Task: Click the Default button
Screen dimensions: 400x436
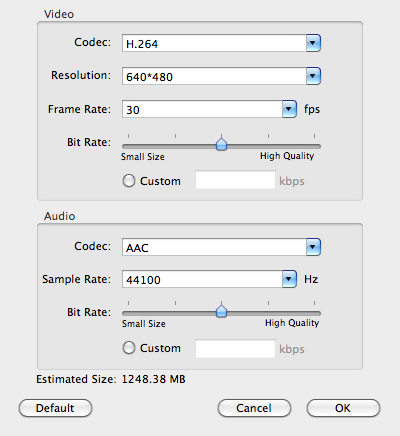Action: click(x=55, y=408)
